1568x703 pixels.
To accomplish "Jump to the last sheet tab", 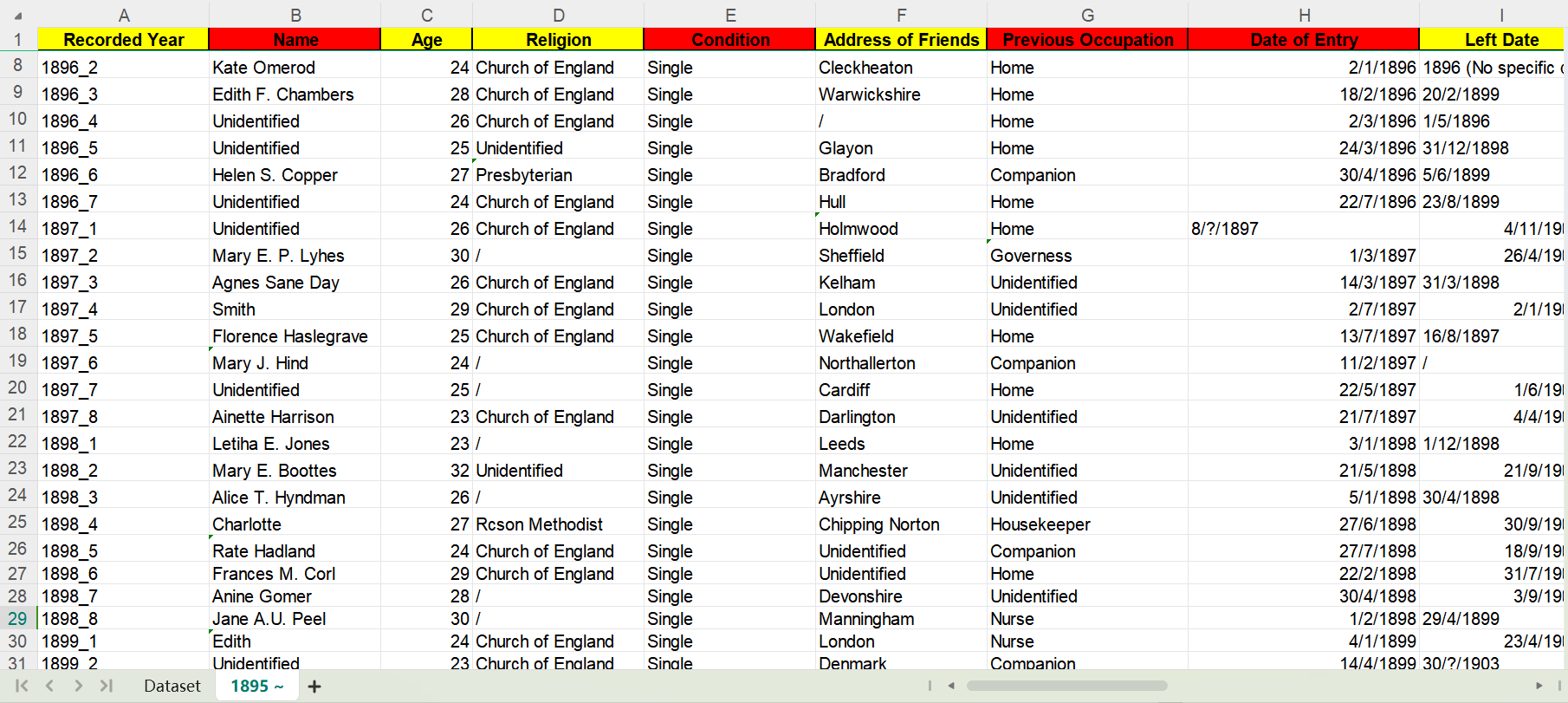I will 107,686.
